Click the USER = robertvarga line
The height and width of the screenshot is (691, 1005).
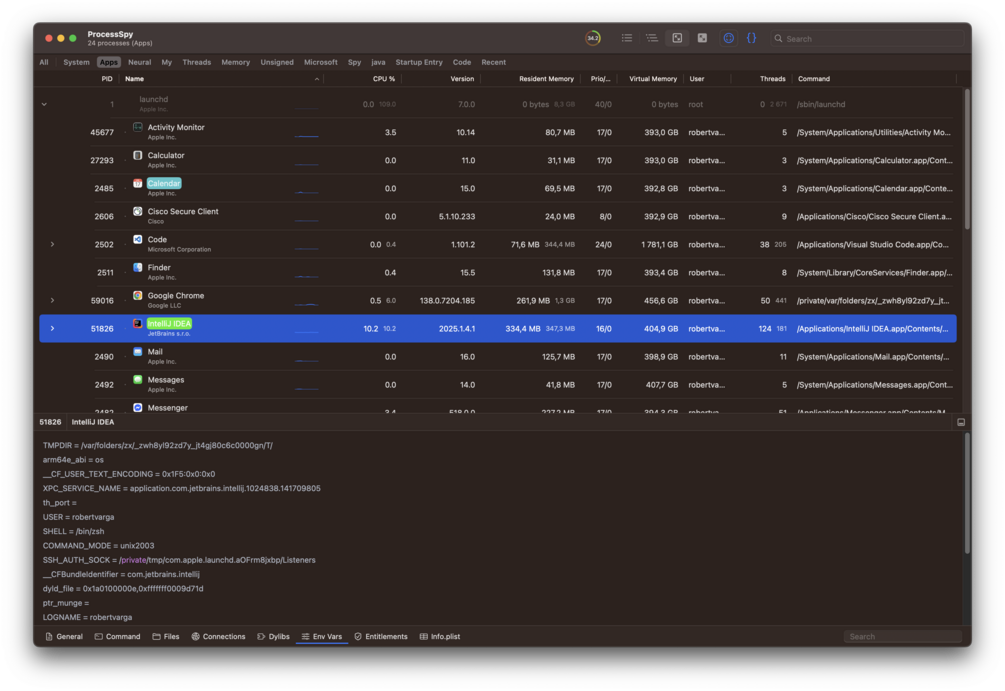[78, 517]
